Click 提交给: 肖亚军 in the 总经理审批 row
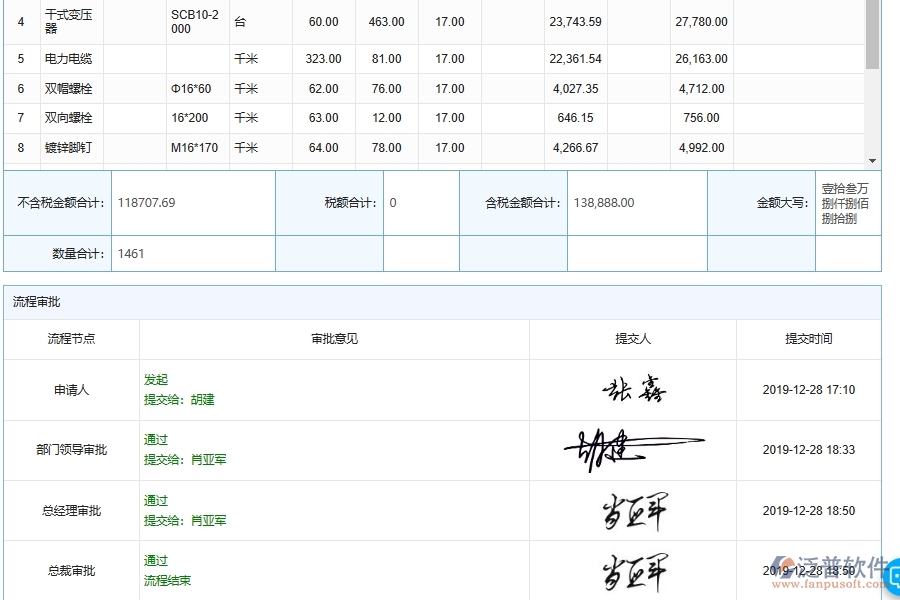Viewport: 900px width, 600px height. (x=186, y=520)
